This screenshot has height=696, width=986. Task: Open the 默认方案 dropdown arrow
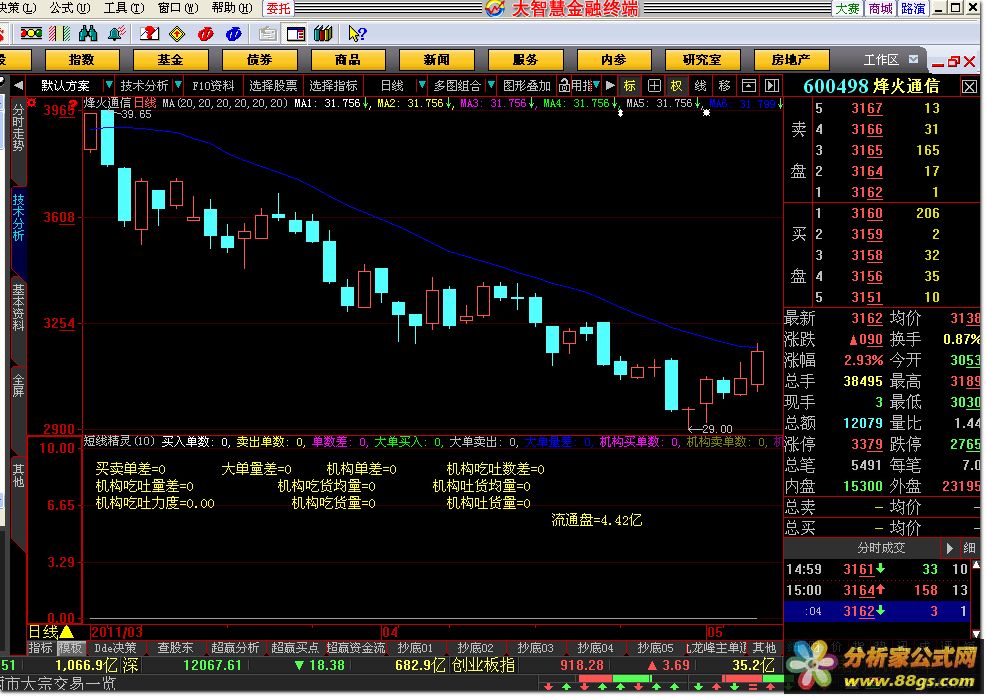coord(109,84)
